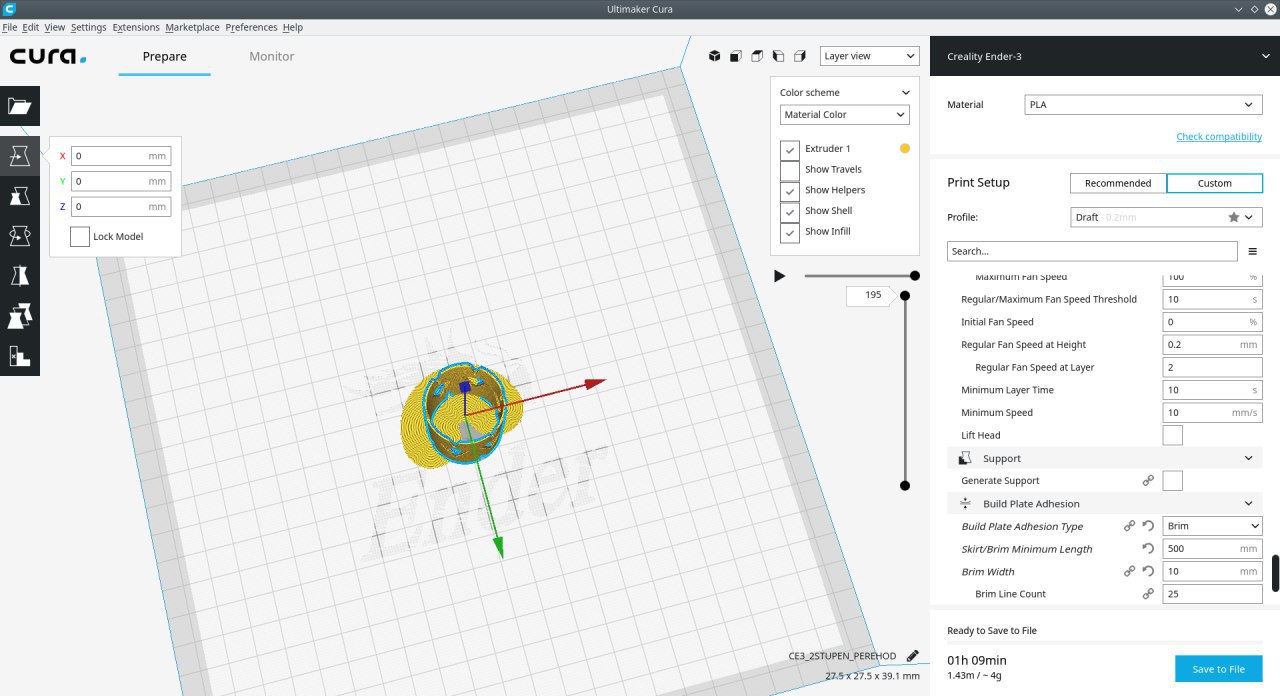Collapse the Color scheme panel chevron
The width and height of the screenshot is (1280, 696).
coord(905,93)
